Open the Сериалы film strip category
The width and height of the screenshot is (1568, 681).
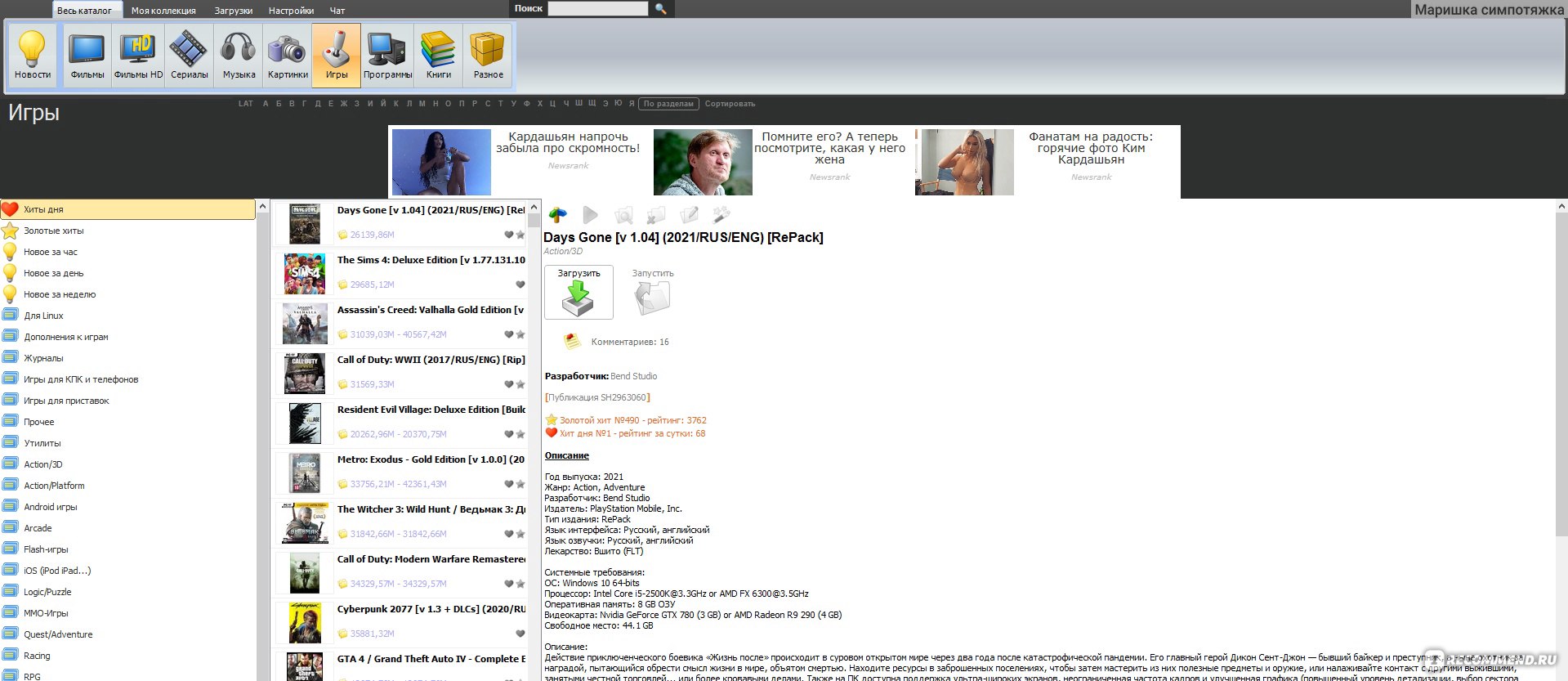click(x=189, y=56)
